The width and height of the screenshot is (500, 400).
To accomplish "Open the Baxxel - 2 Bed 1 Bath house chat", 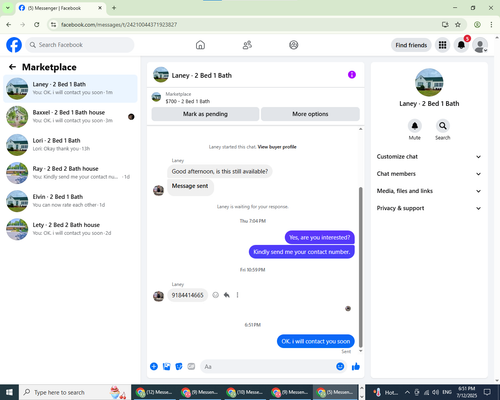I will pos(70,117).
